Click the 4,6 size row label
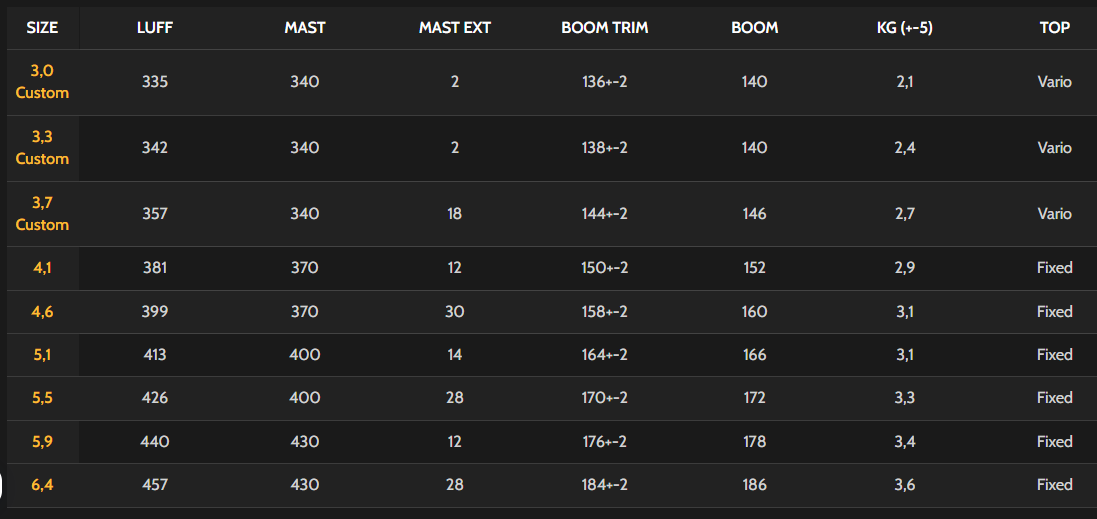Image resolution: width=1097 pixels, height=519 pixels. (42, 312)
